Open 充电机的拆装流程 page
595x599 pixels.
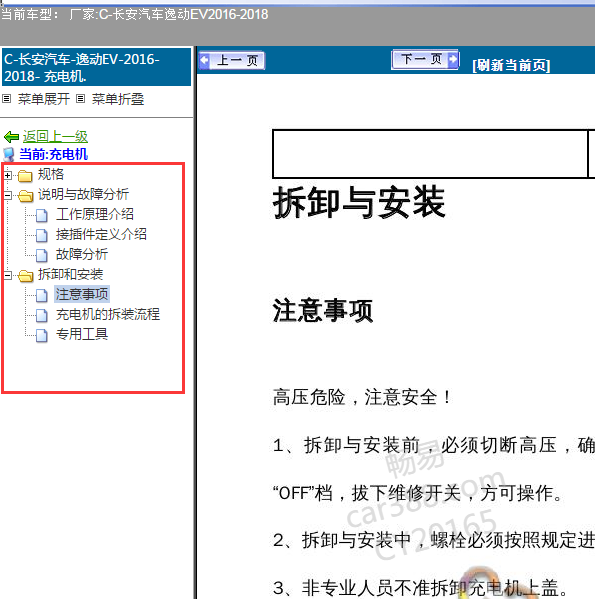108,314
